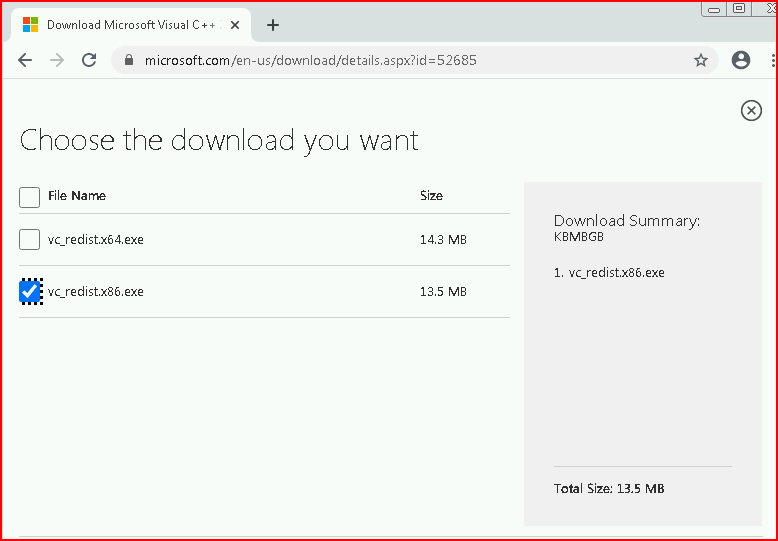This screenshot has width=778, height=541.
Task: Go back using the browser back arrow
Action: click(x=25, y=60)
